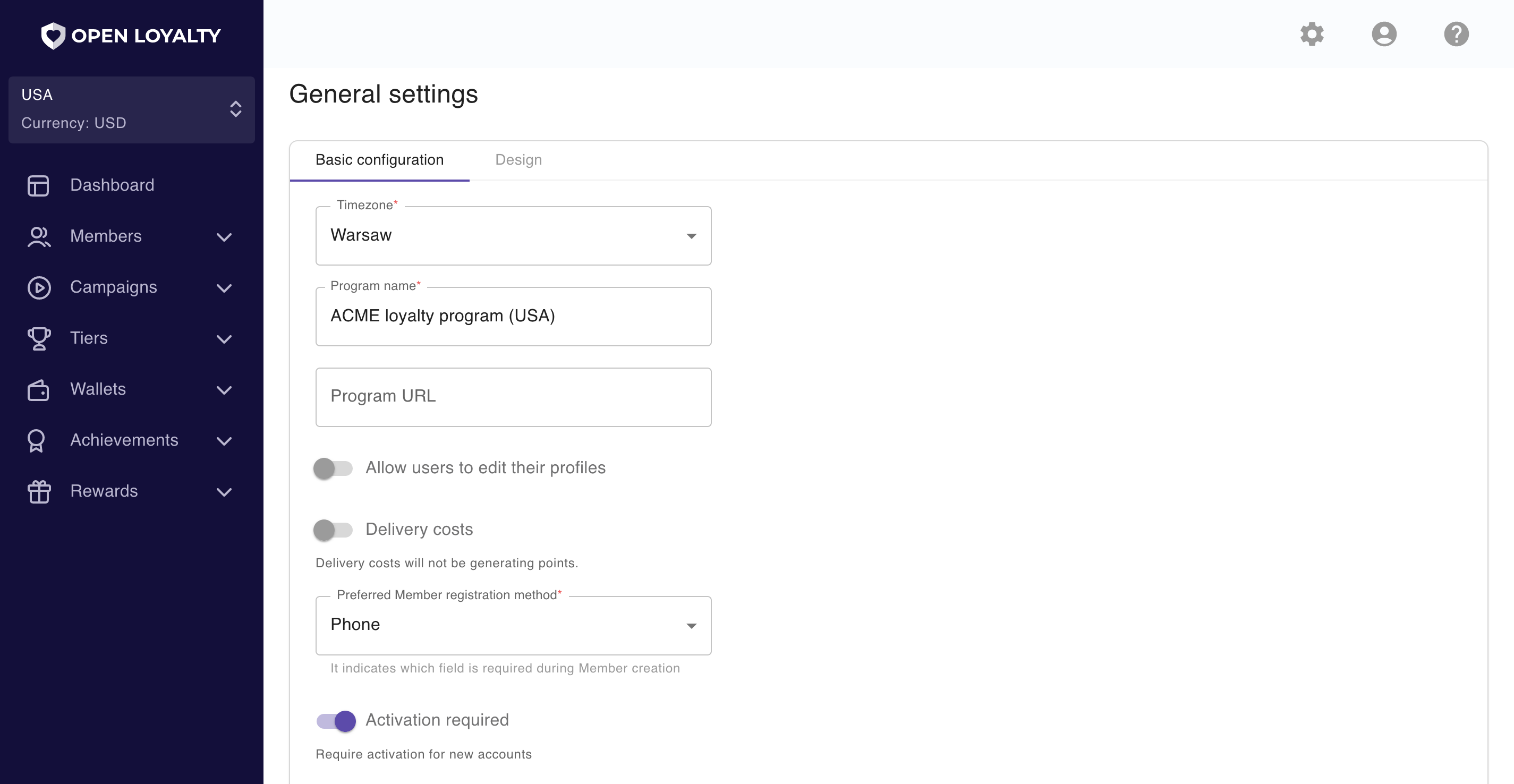This screenshot has width=1514, height=784.
Task: Open the Achievements menu item
Action: point(124,440)
